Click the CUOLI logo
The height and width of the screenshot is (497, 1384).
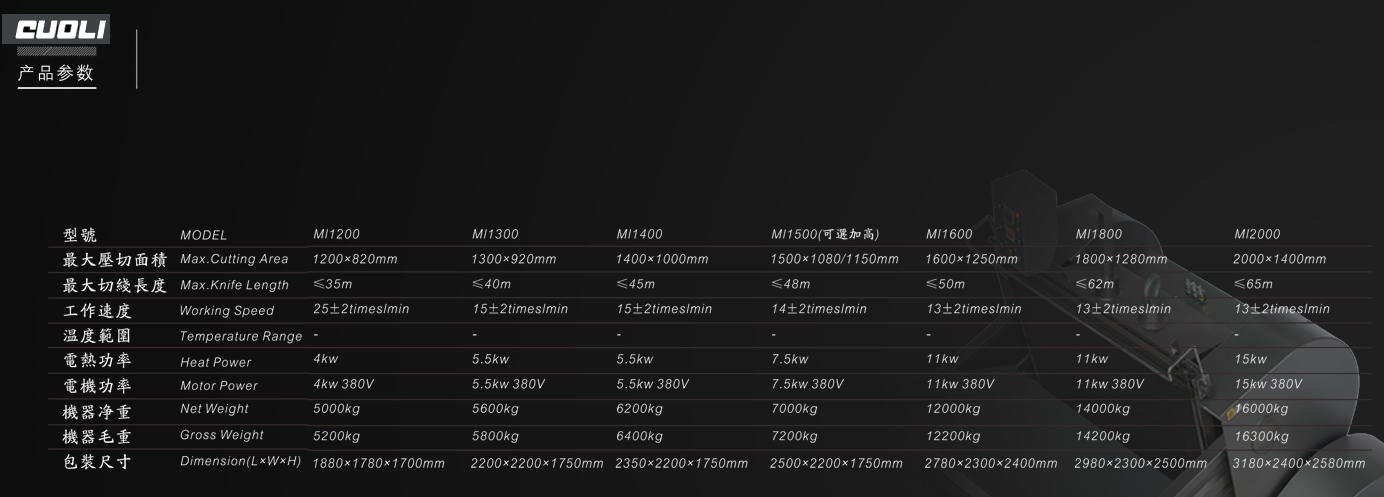[x=62, y=31]
